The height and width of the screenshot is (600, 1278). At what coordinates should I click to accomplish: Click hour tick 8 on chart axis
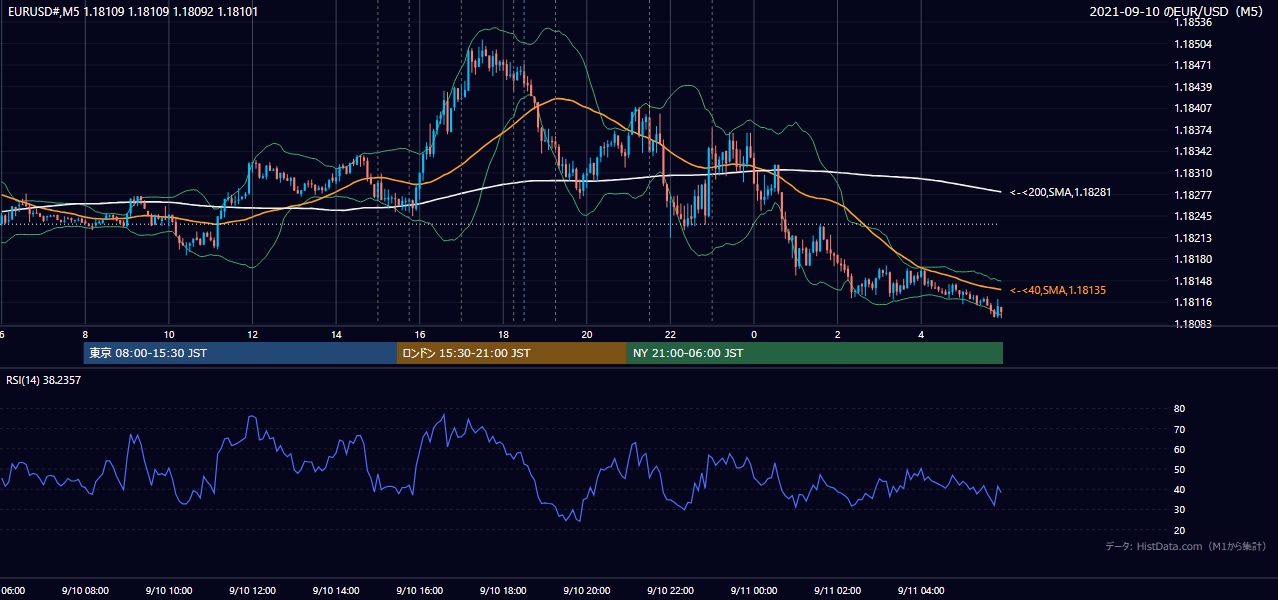(x=85, y=334)
